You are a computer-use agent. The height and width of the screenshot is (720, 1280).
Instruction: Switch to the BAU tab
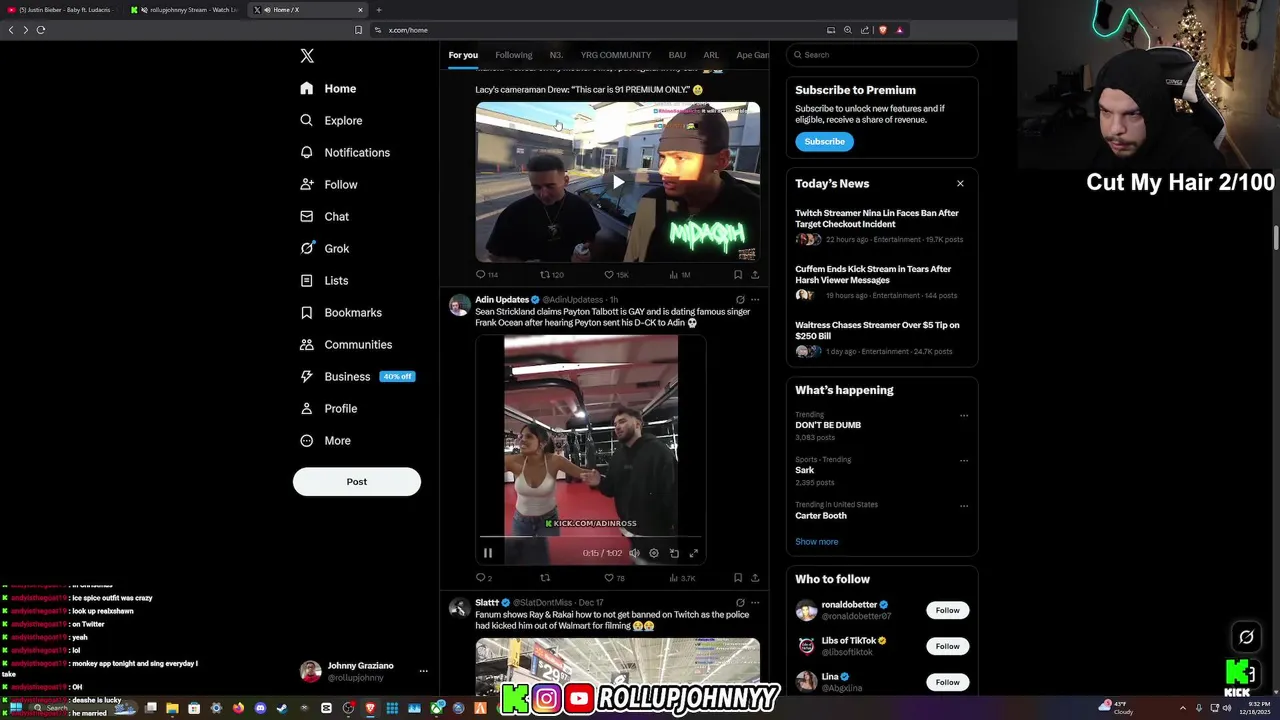pos(677,55)
